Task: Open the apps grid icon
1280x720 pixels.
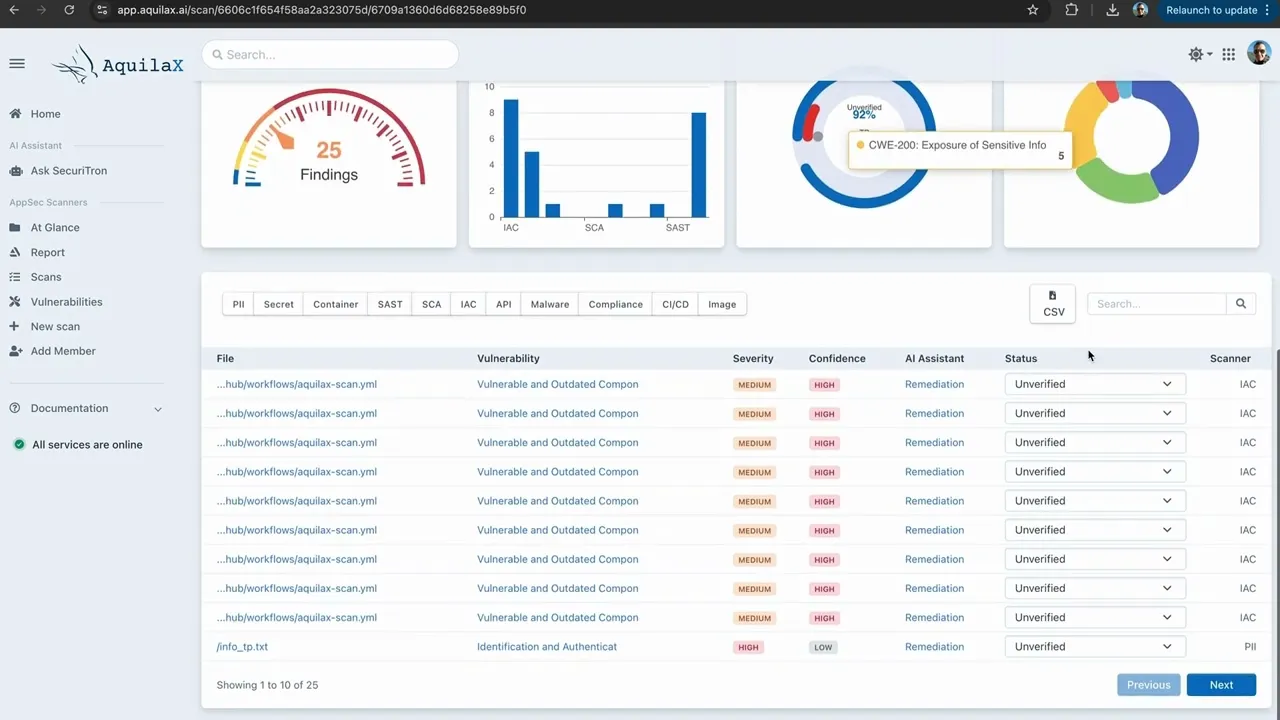Action: 1229,54
